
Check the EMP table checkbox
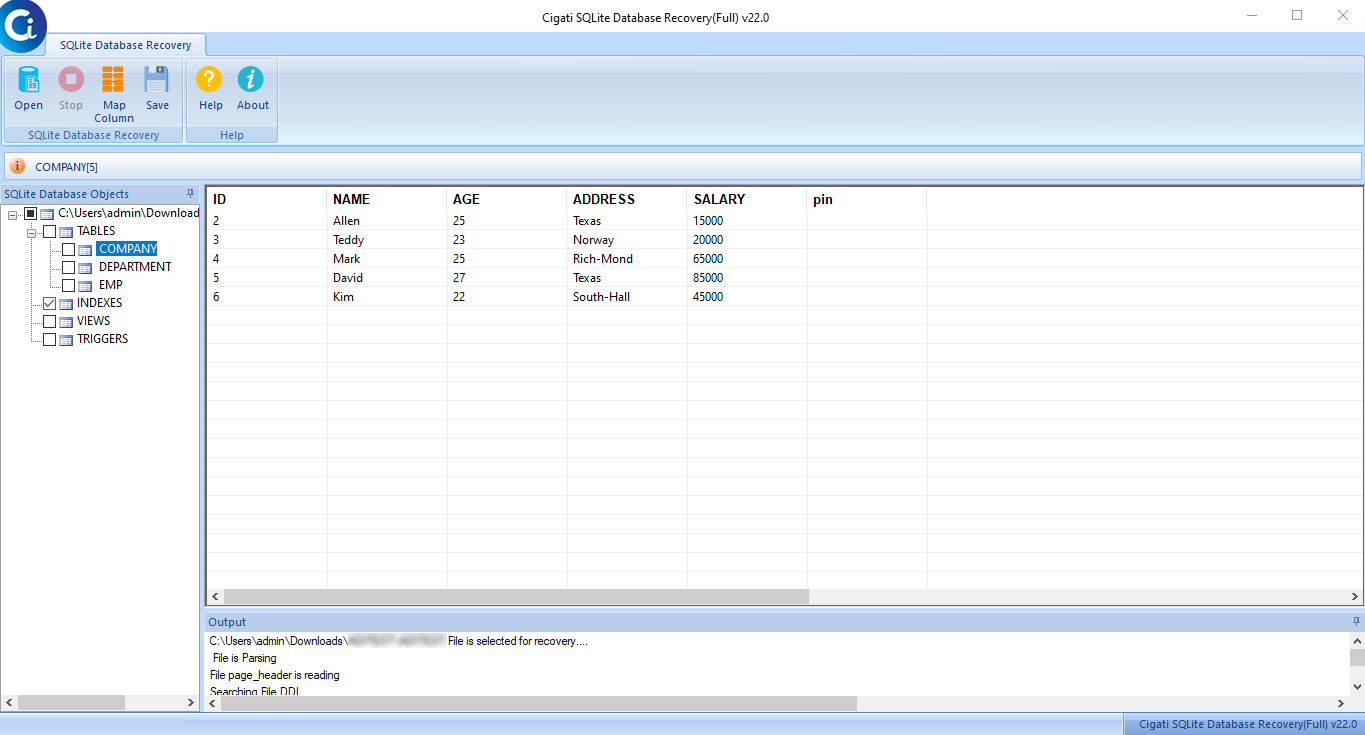tap(68, 285)
